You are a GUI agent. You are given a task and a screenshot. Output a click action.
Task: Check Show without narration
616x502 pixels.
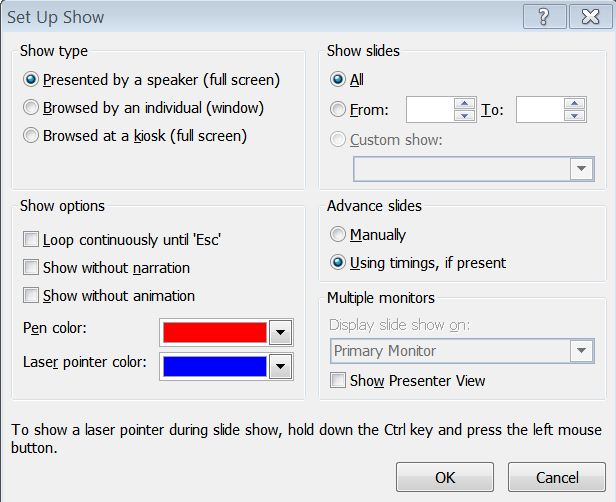pos(31,268)
